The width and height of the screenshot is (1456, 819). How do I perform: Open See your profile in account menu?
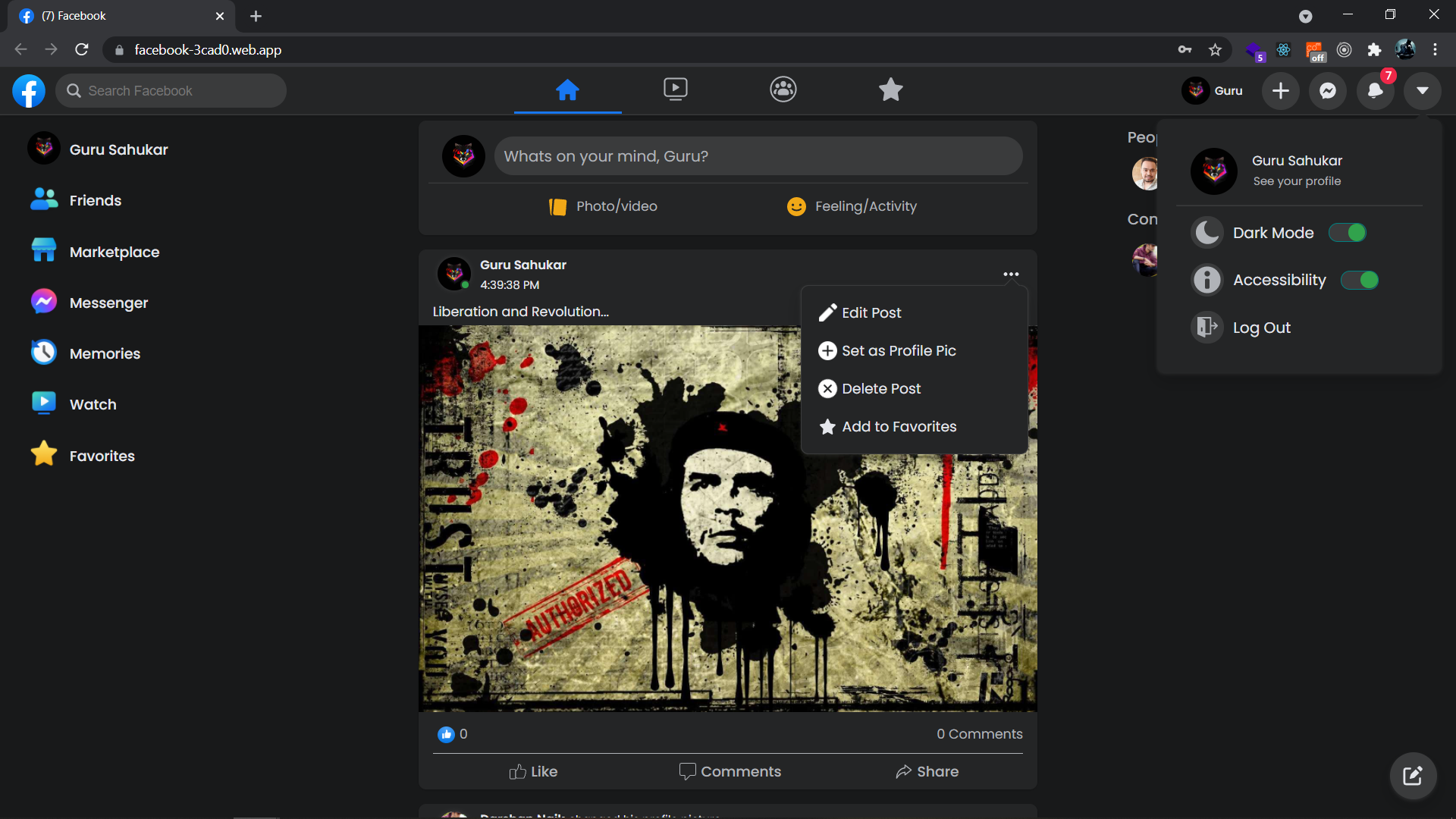point(1297,181)
